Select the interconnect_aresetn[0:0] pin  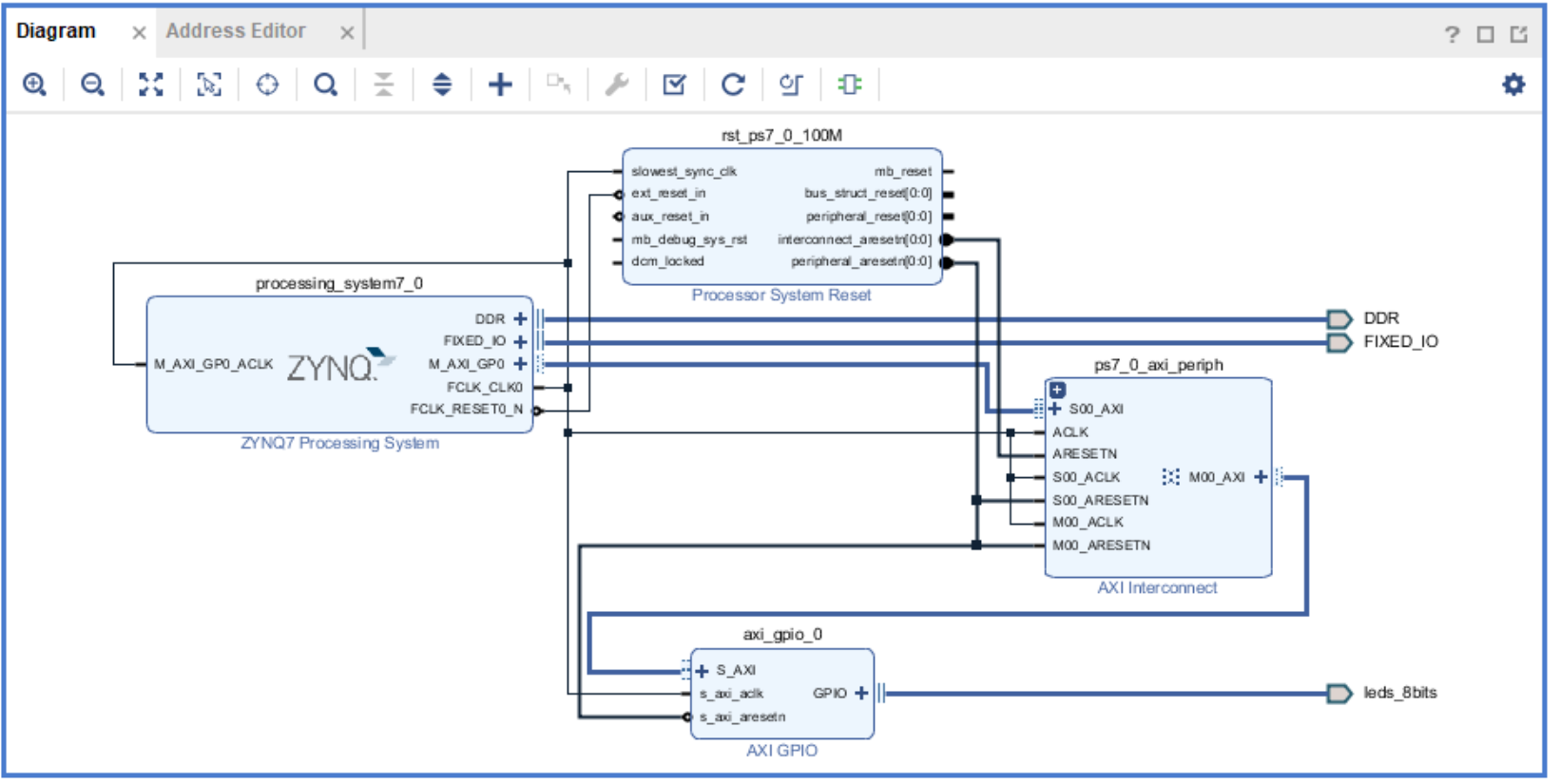pos(855,239)
